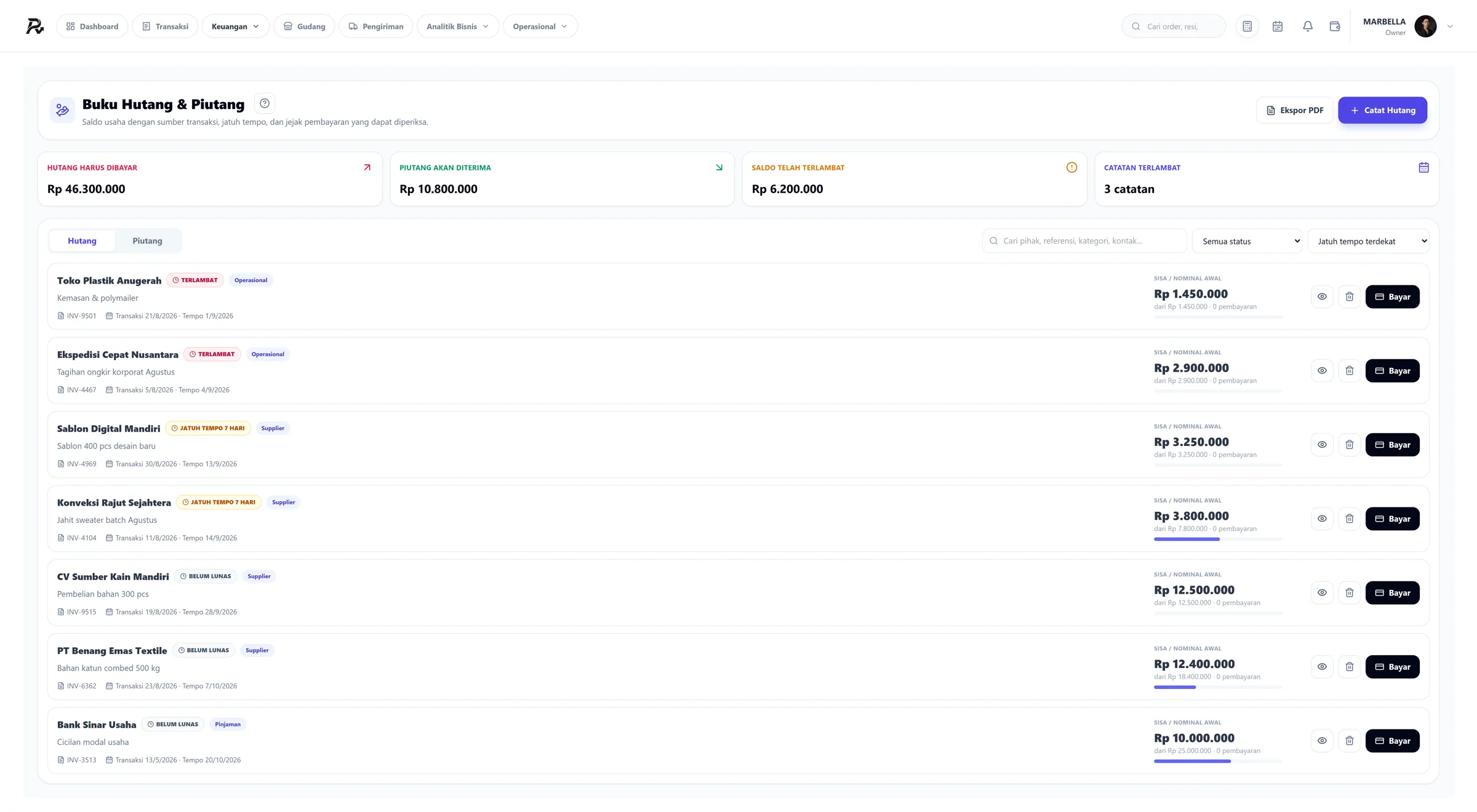View details of Bank Sinar Usaha
Viewport: 1477px width, 812px height.
click(1322, 741)
